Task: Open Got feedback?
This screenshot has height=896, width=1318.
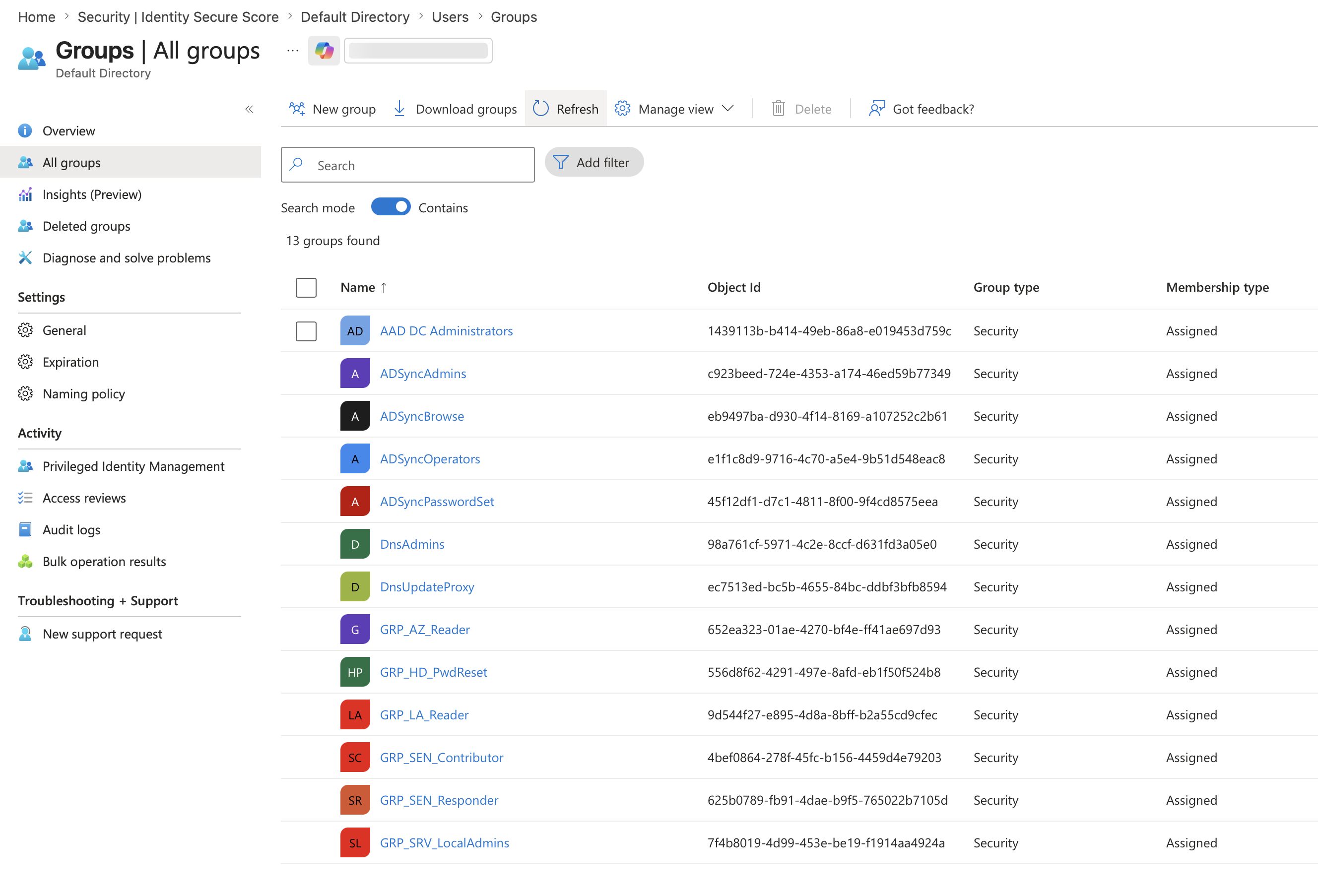Action: coord(921,109)
